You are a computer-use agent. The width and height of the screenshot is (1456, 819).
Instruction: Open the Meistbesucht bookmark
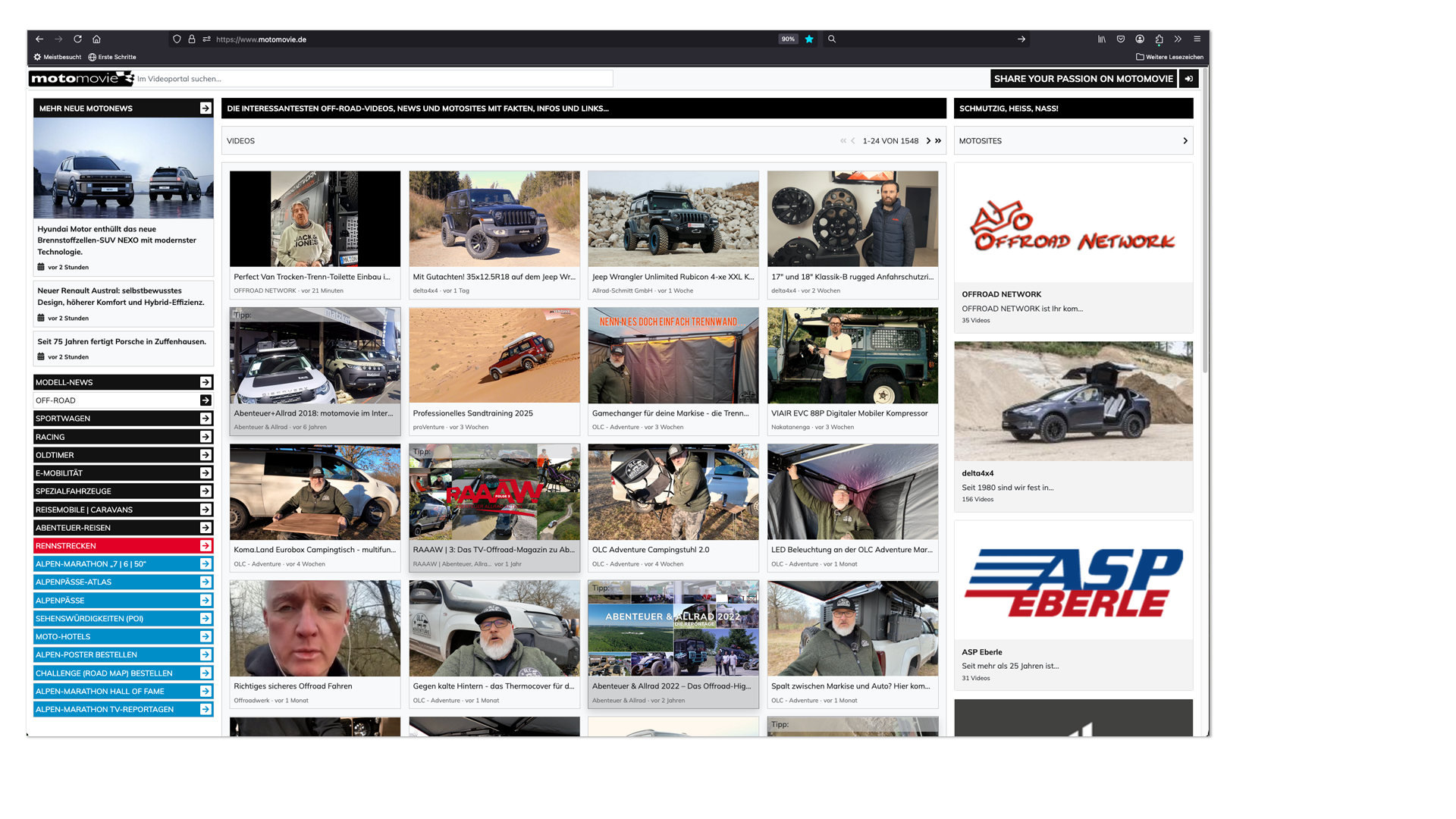pyautogui.click(x=58, y=57)
